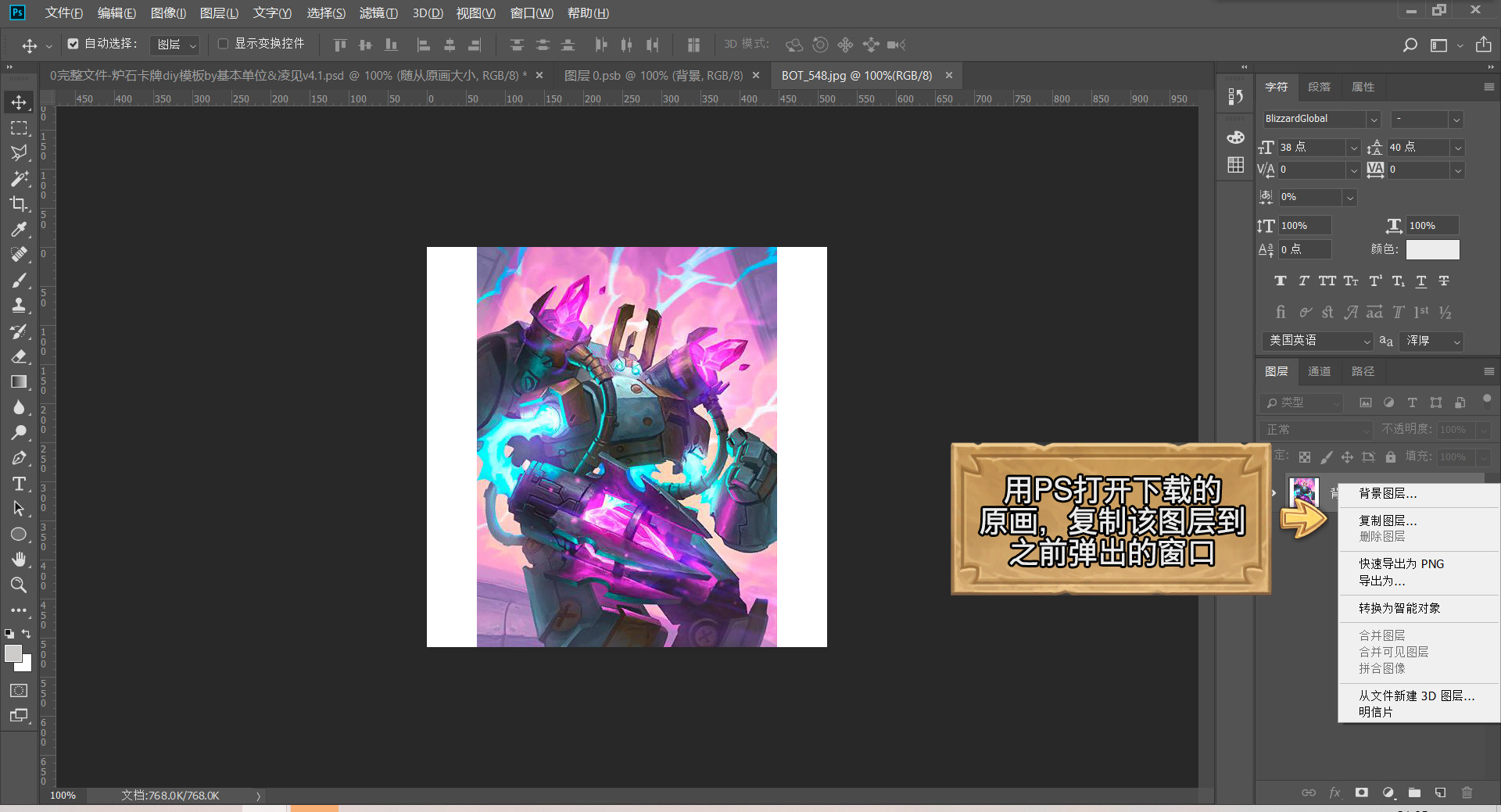Switch to the 通道 panel tab
The height and width of the screenshot is (812, 1501).
click(x=1319, y=371)
